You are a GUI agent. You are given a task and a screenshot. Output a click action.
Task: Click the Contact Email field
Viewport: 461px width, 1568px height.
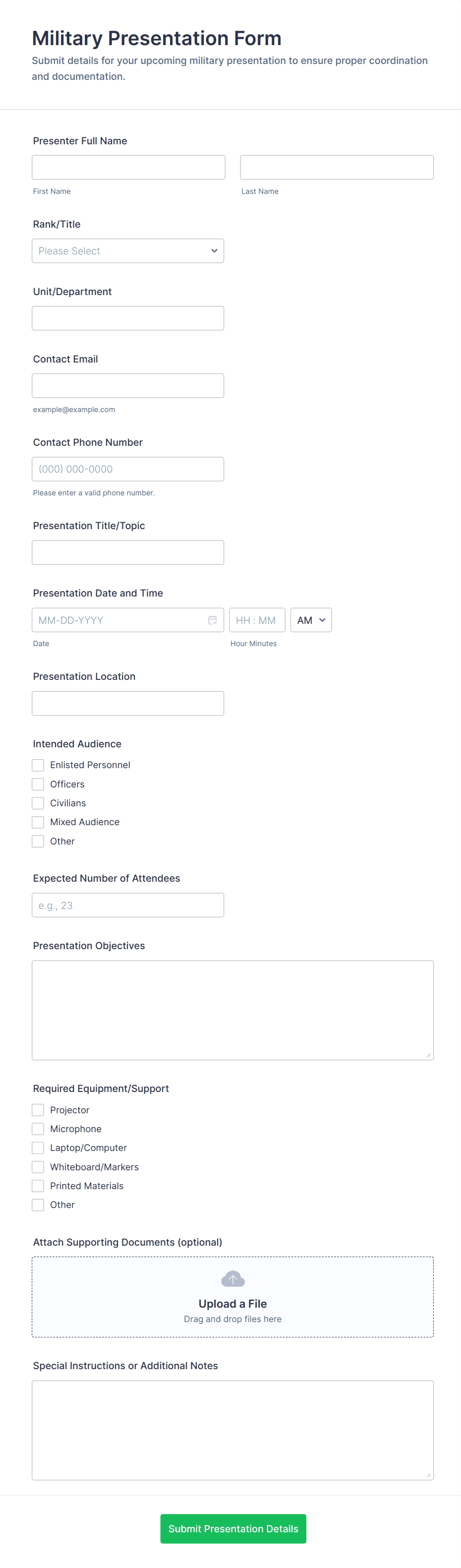(x=128, y=385)
